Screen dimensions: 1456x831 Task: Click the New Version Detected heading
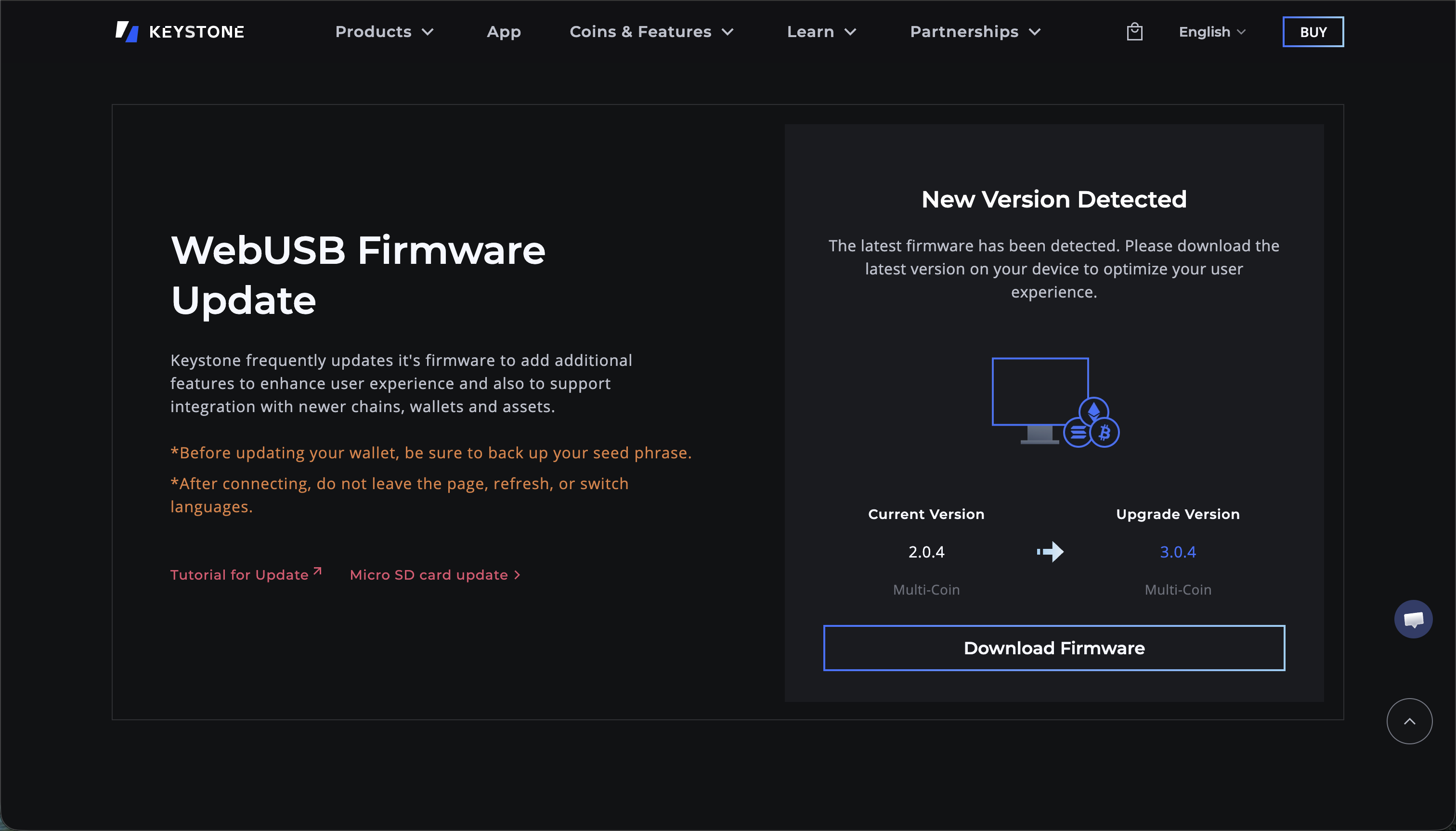click(1053, 199)
